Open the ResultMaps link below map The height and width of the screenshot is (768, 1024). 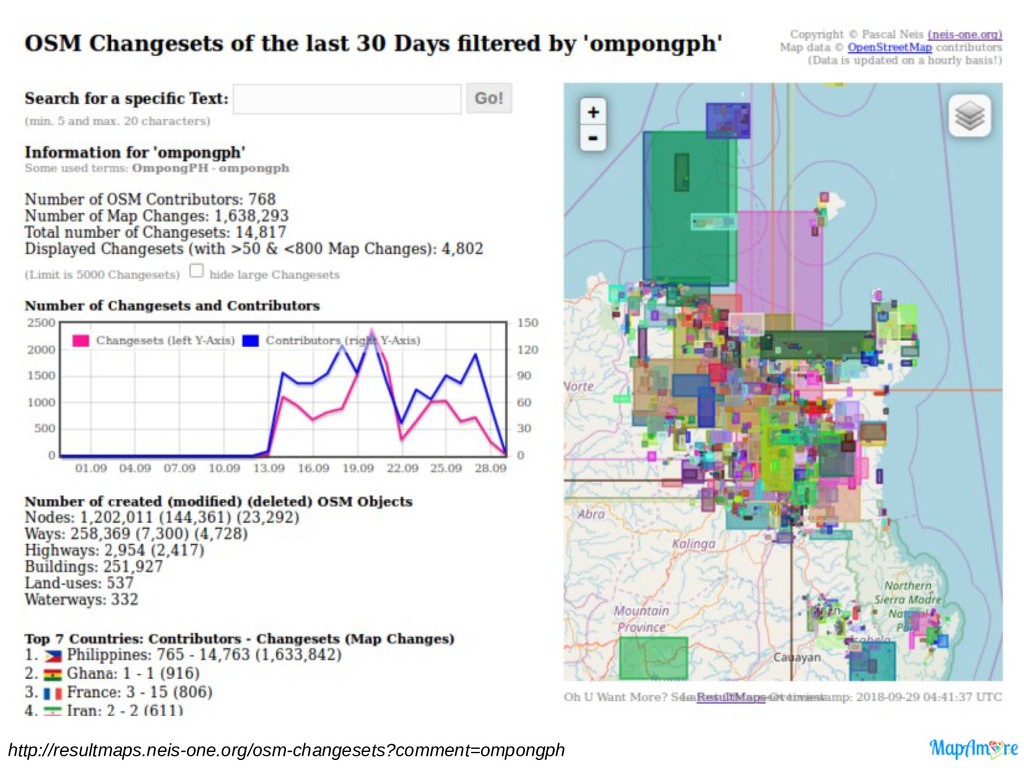[730, 697]
